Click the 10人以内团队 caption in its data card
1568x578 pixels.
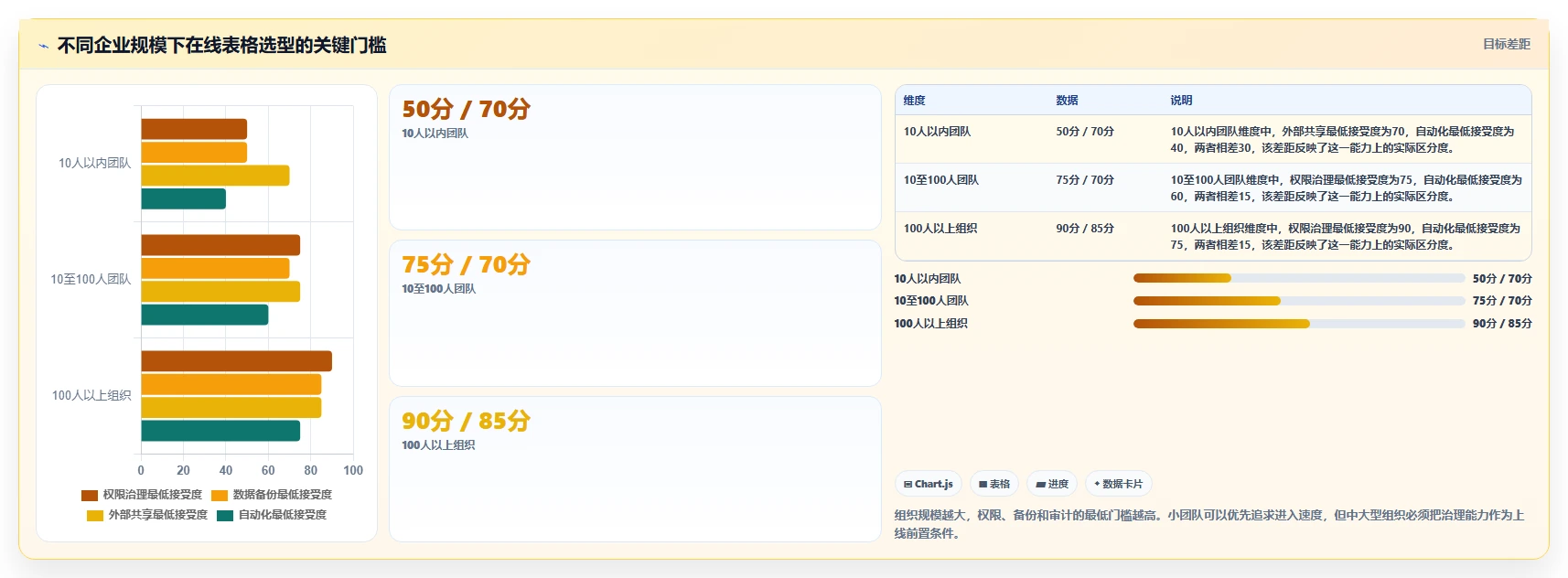click(x=435, y=134)
